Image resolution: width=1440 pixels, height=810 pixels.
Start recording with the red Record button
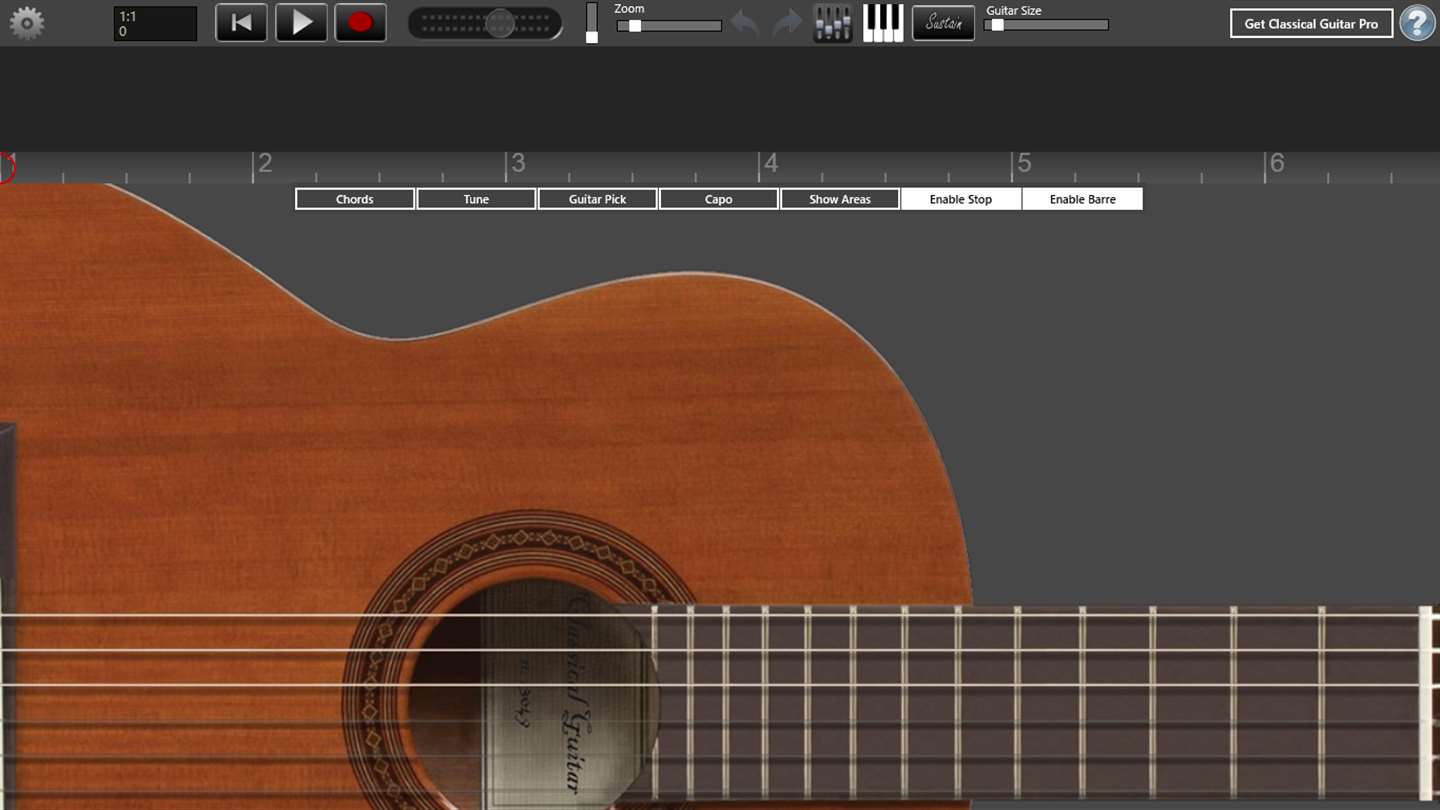tap(361, 23)
